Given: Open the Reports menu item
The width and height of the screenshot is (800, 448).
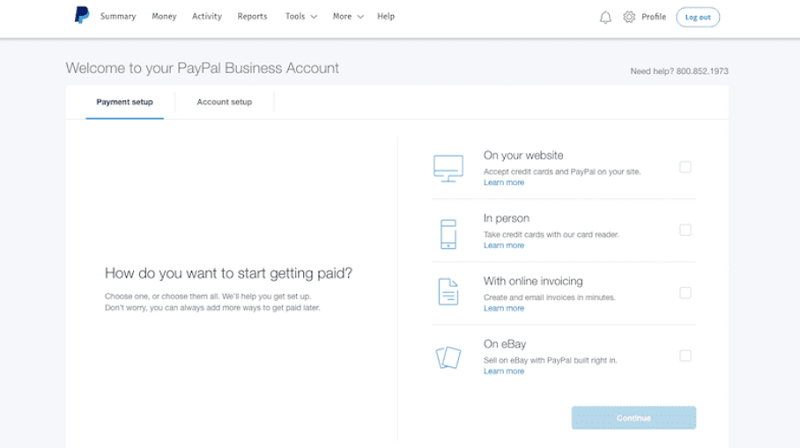Looking at the screenshot, I should tap(252, 16).
